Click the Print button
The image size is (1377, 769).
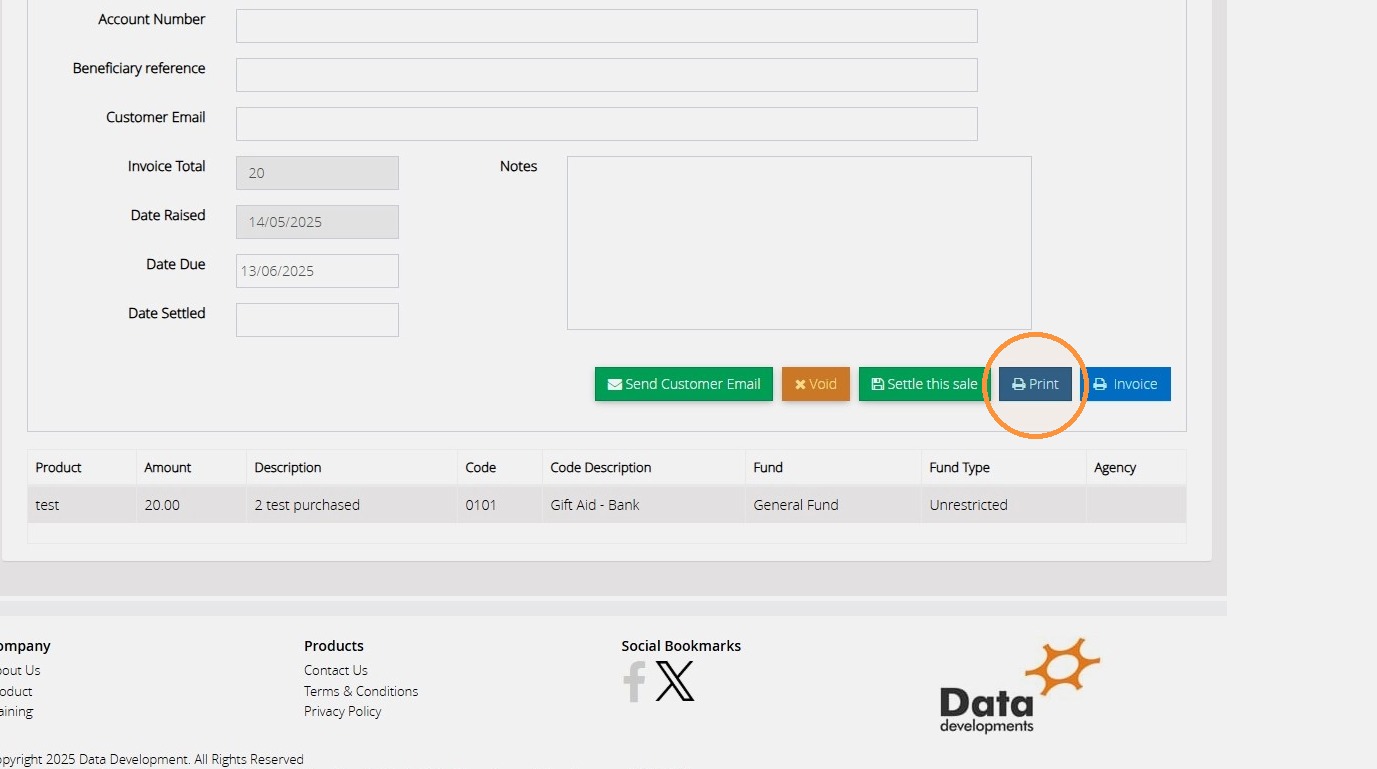point(1035,384)
